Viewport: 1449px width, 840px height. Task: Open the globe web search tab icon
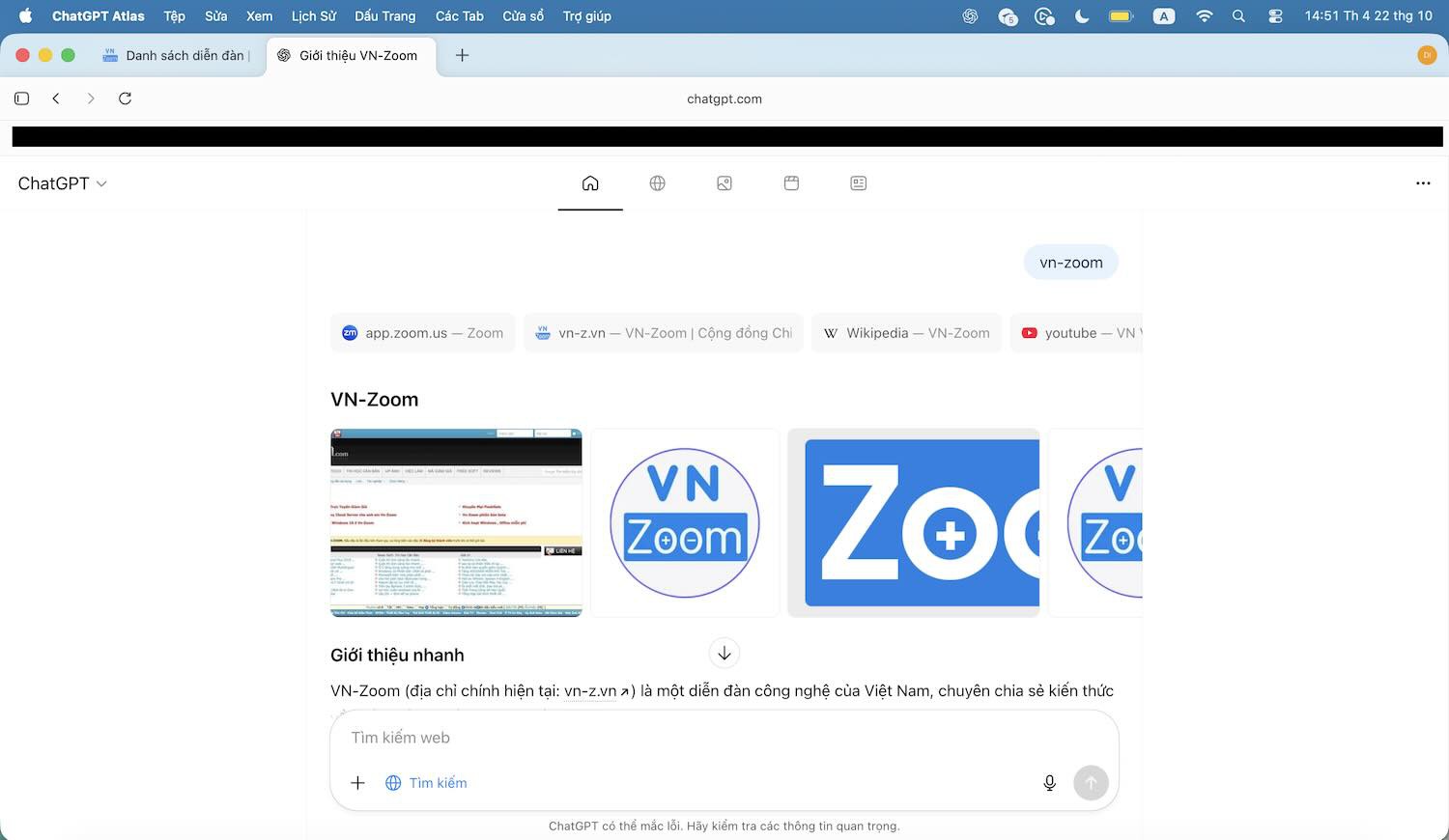pyautogui.click(x=657, y=183)
